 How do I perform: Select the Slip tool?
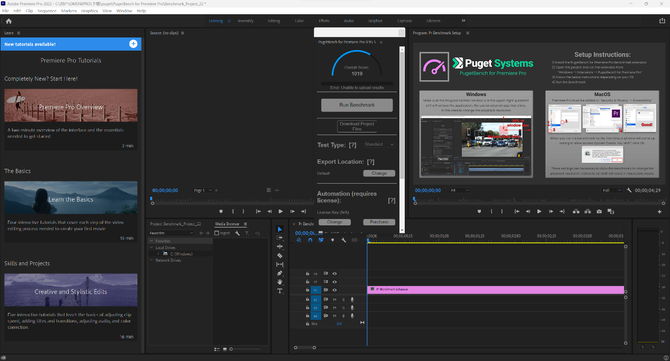[x=280, y=264]
